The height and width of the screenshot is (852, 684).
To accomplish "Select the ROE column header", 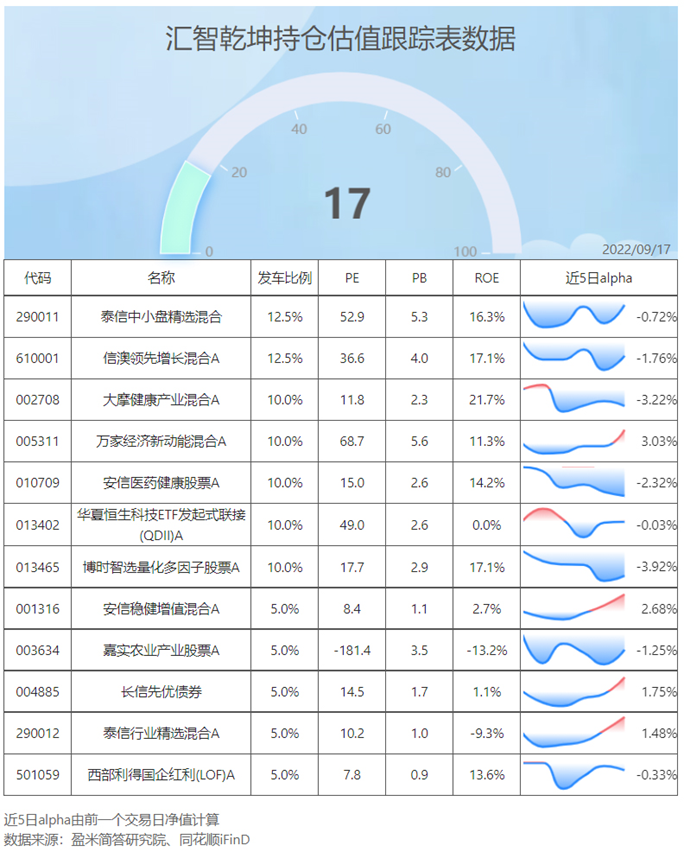I will pos(487,278).
